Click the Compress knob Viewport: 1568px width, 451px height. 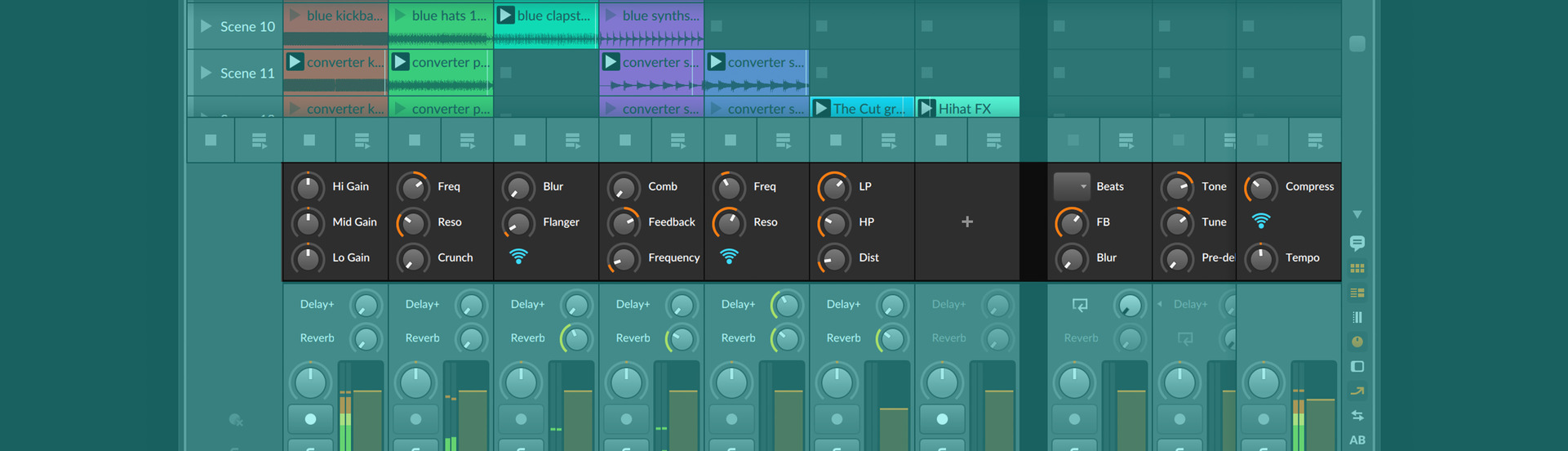(x=1261, y=187)
